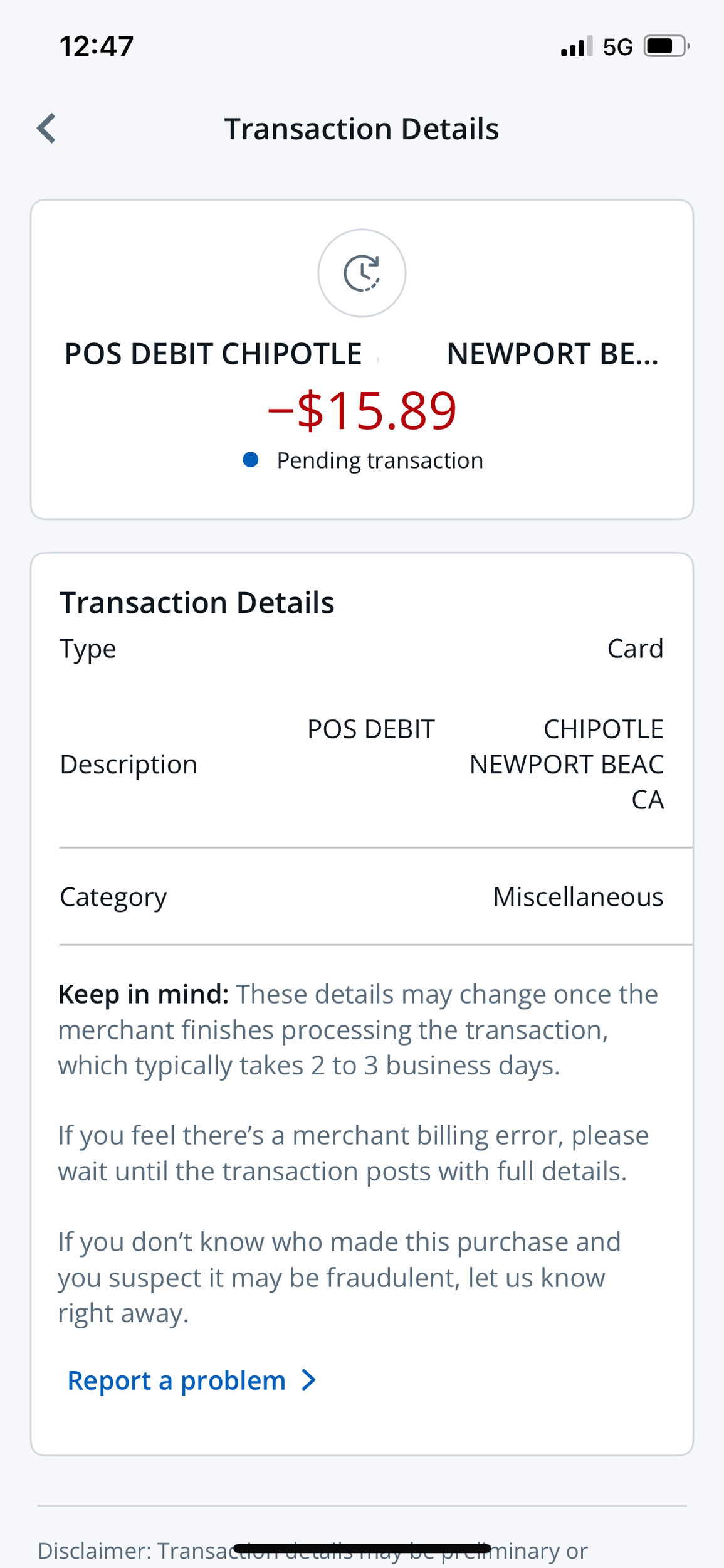Tap the 12:47 clock in status bar
724x1568 pixels.
[x=97, y=46]
